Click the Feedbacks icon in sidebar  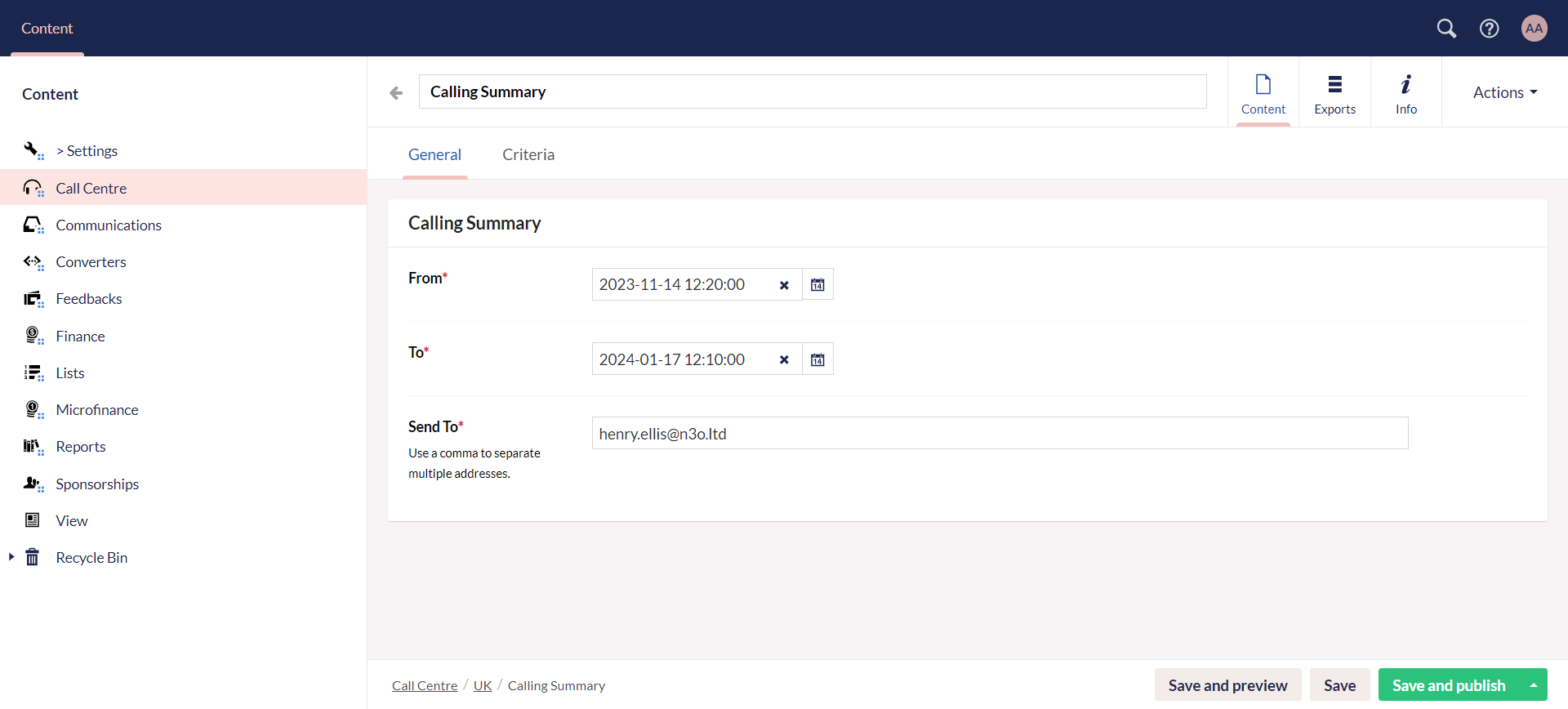pos(33,299)
